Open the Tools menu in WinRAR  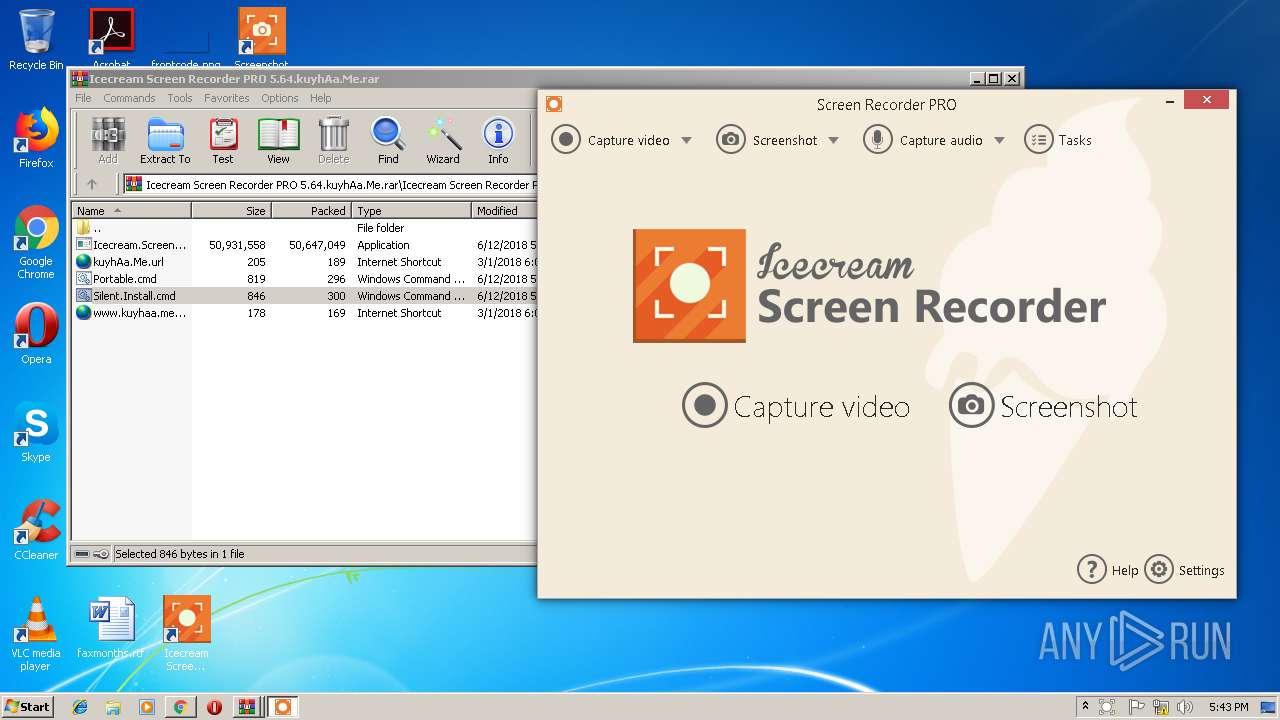coord(180,98)
